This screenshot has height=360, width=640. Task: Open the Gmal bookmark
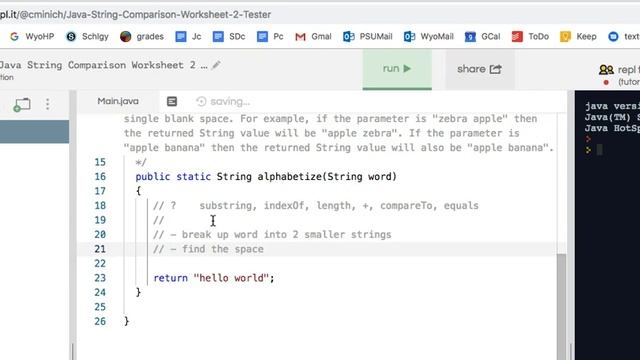(x=313, y=37)
